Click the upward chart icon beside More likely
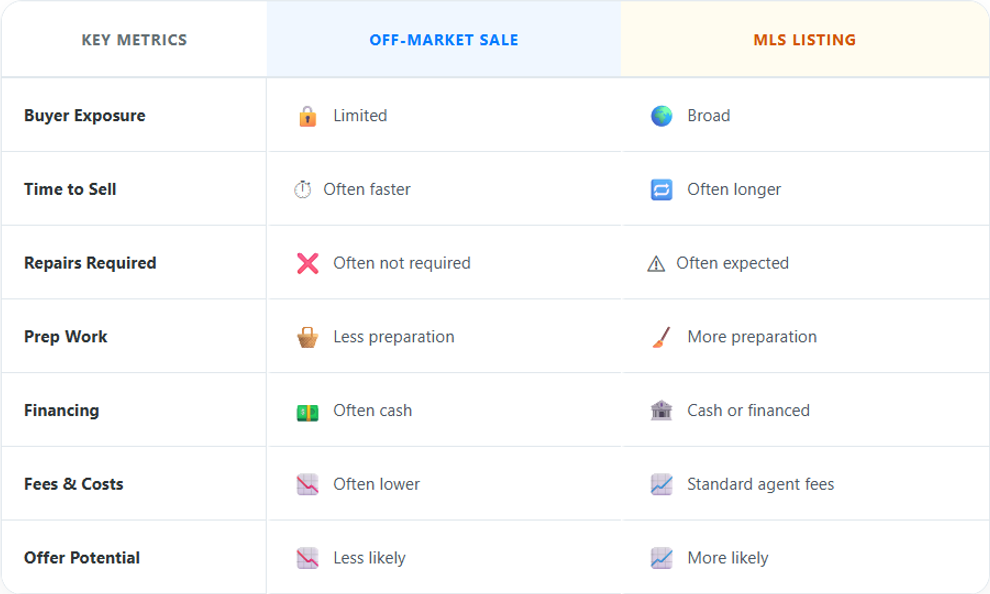990x594 pixels. 661,558
